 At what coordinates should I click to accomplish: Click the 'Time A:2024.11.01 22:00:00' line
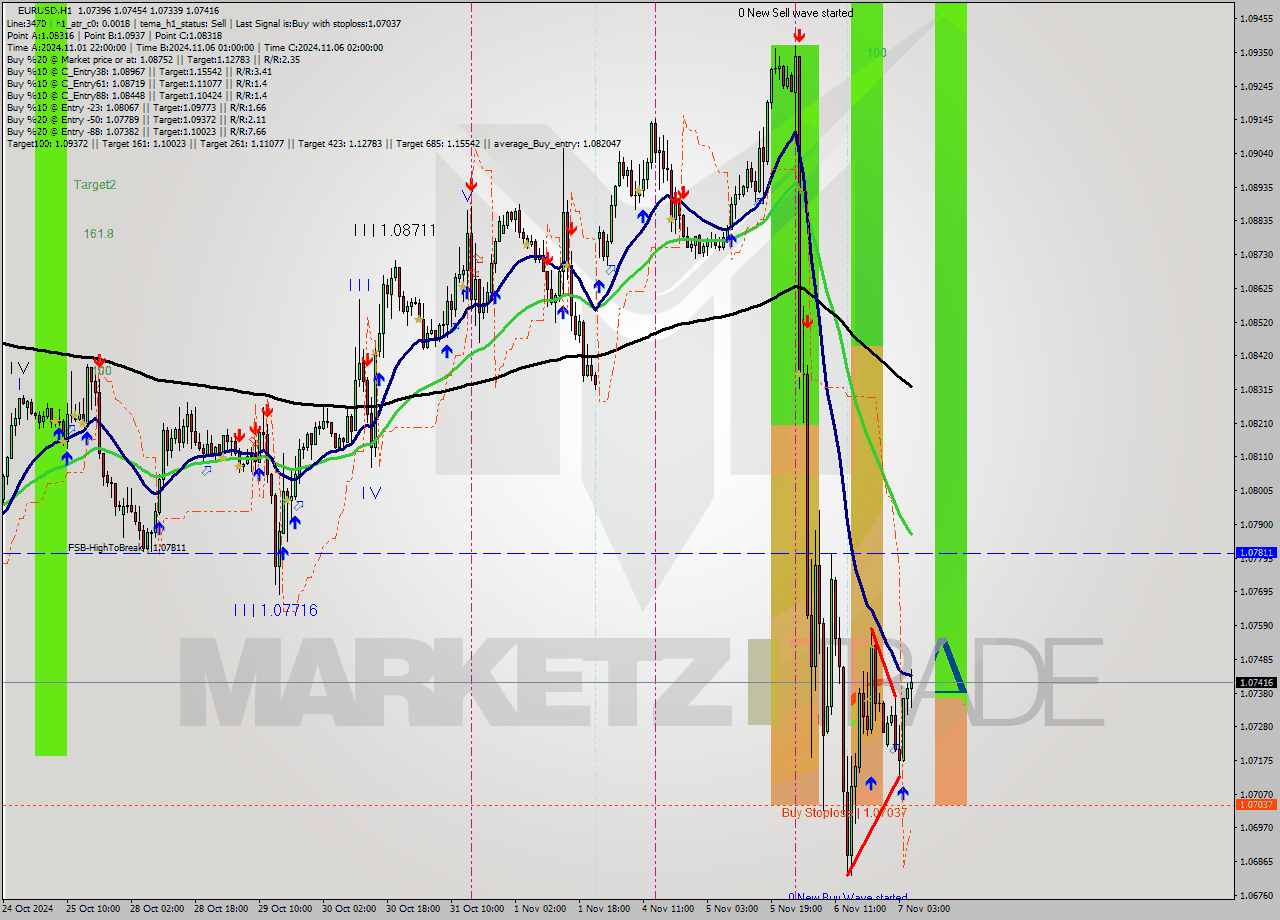coord(195,47)
